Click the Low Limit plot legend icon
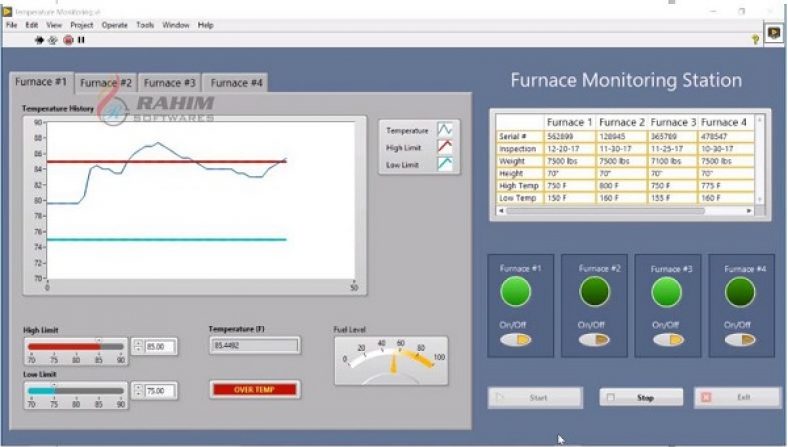Image resolution: width=788 pixels, height=447 pixels. [445, 164]
